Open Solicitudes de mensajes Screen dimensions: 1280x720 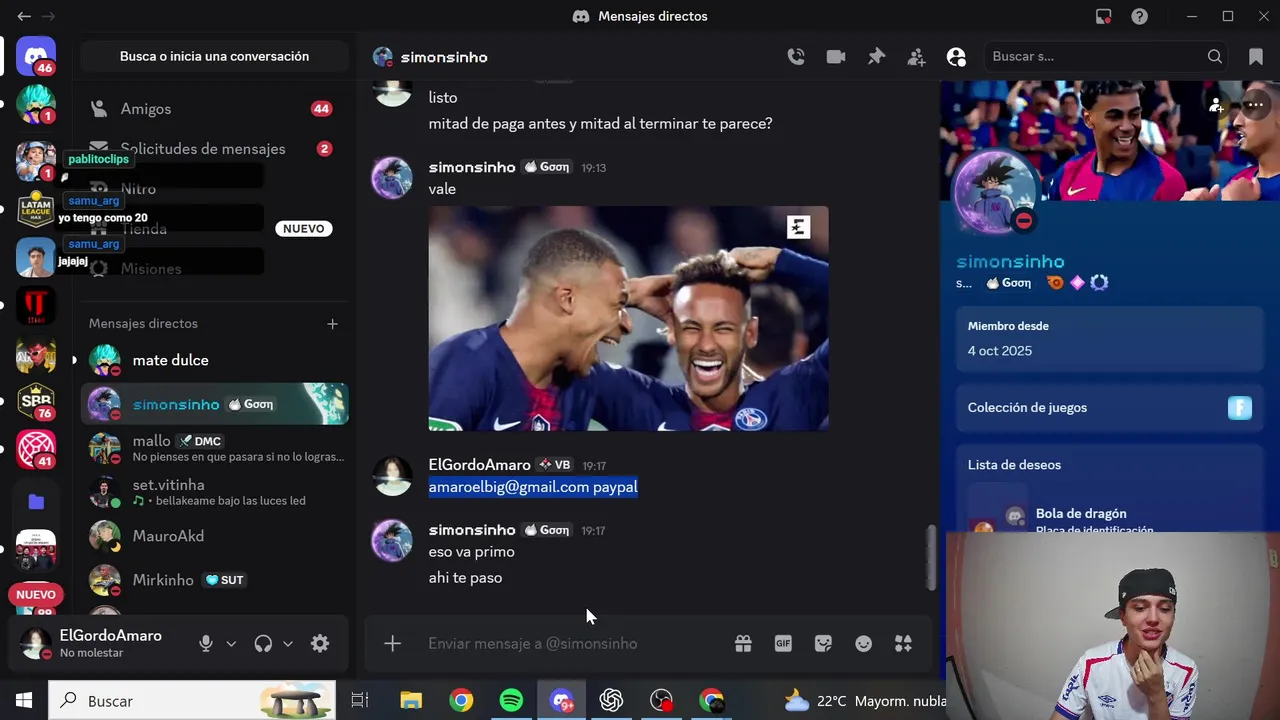click(215, 148)
